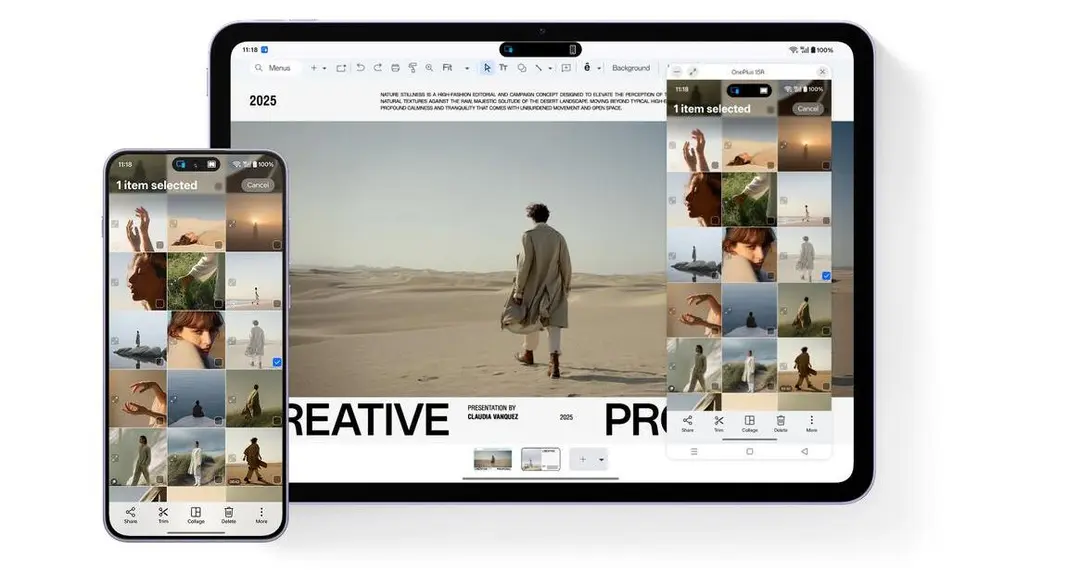
Task: Check the sunset photo checkbox on phone
Action: (x=277, y=245)
